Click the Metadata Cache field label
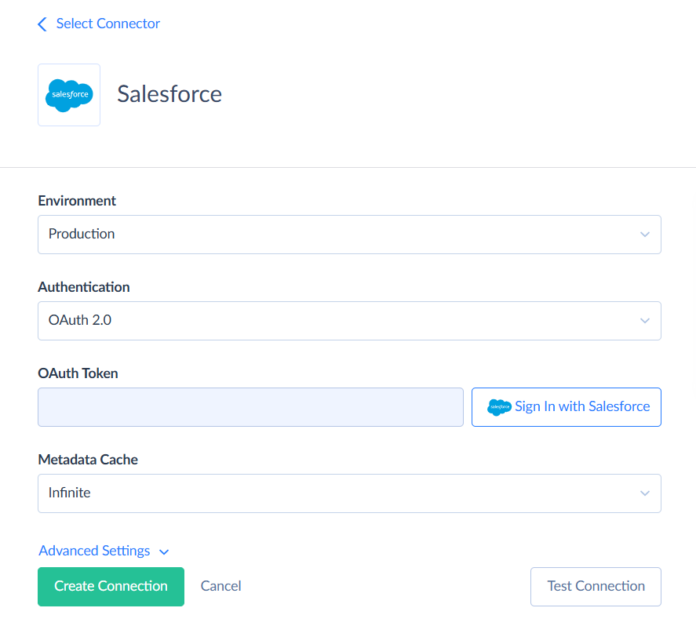The width and height of the screenshot is (696, 637). [x=88, y=460]
